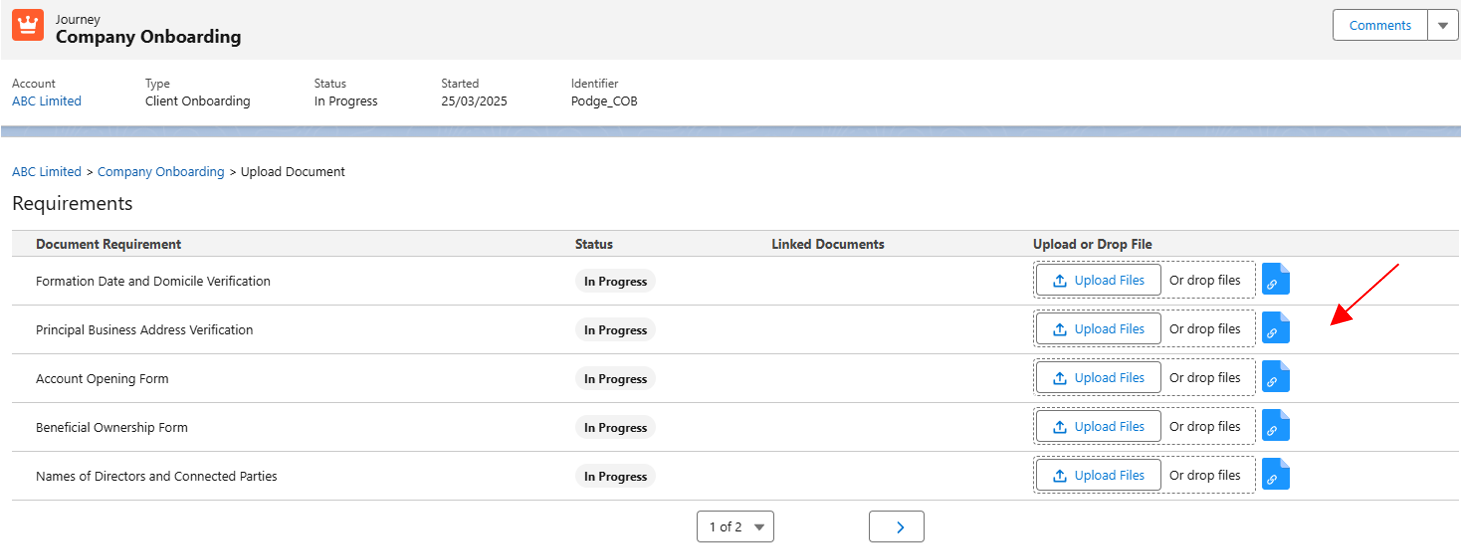The width and height of the screenshot is (1463, 553).
Task: Open link-document icon for Beneficial Ownership Form row
Action: 1275,427
